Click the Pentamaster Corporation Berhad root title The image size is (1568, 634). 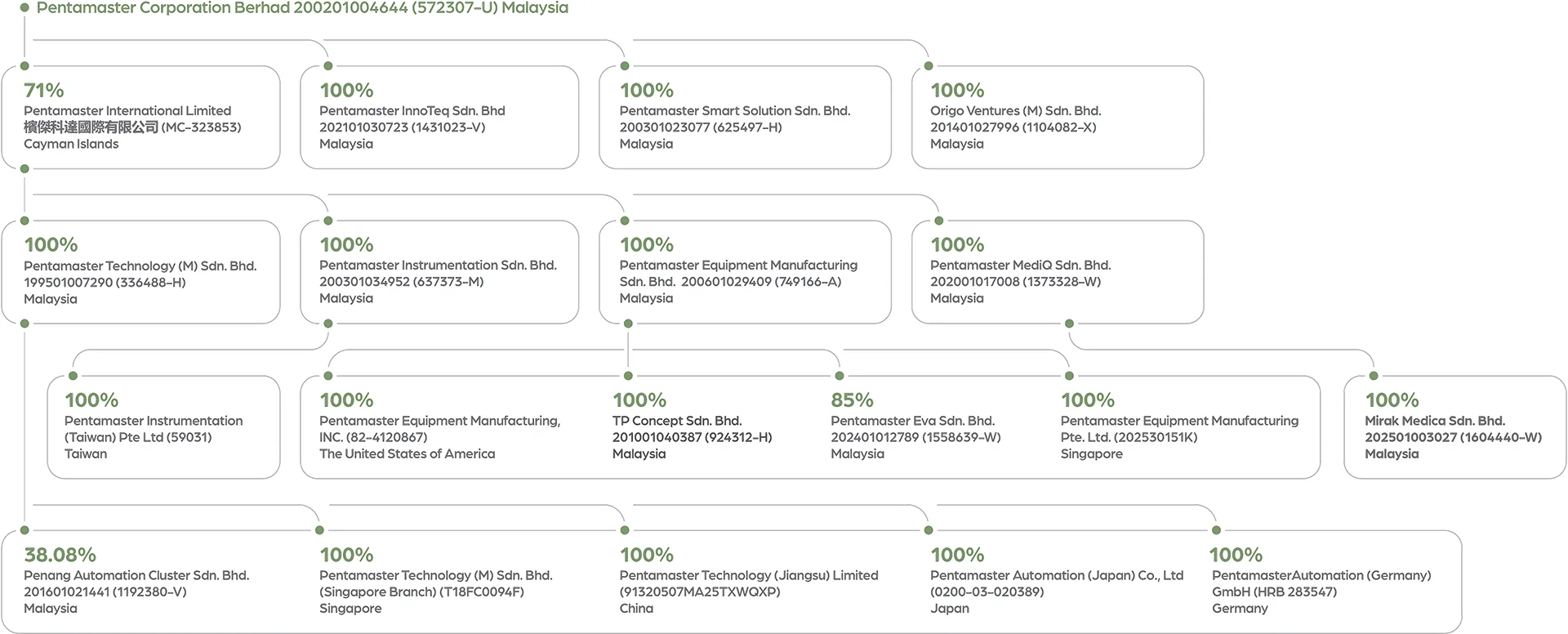point(302,8)
